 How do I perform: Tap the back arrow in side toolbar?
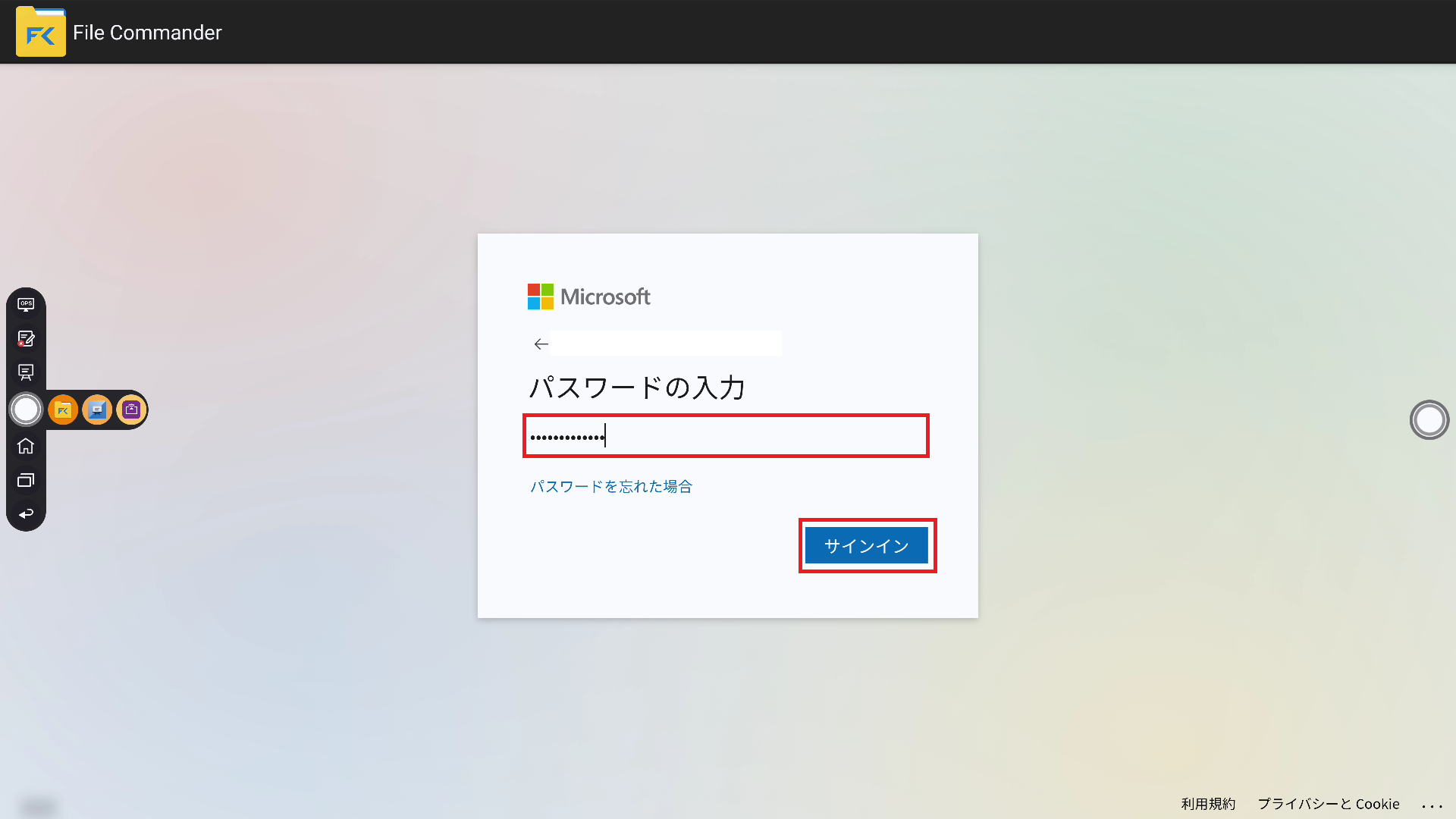pos(26,514)
